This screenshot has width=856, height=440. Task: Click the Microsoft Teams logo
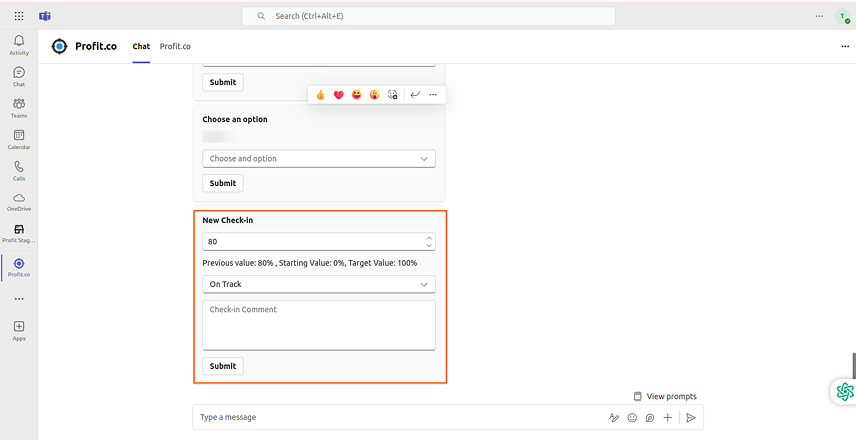[45, 16]
